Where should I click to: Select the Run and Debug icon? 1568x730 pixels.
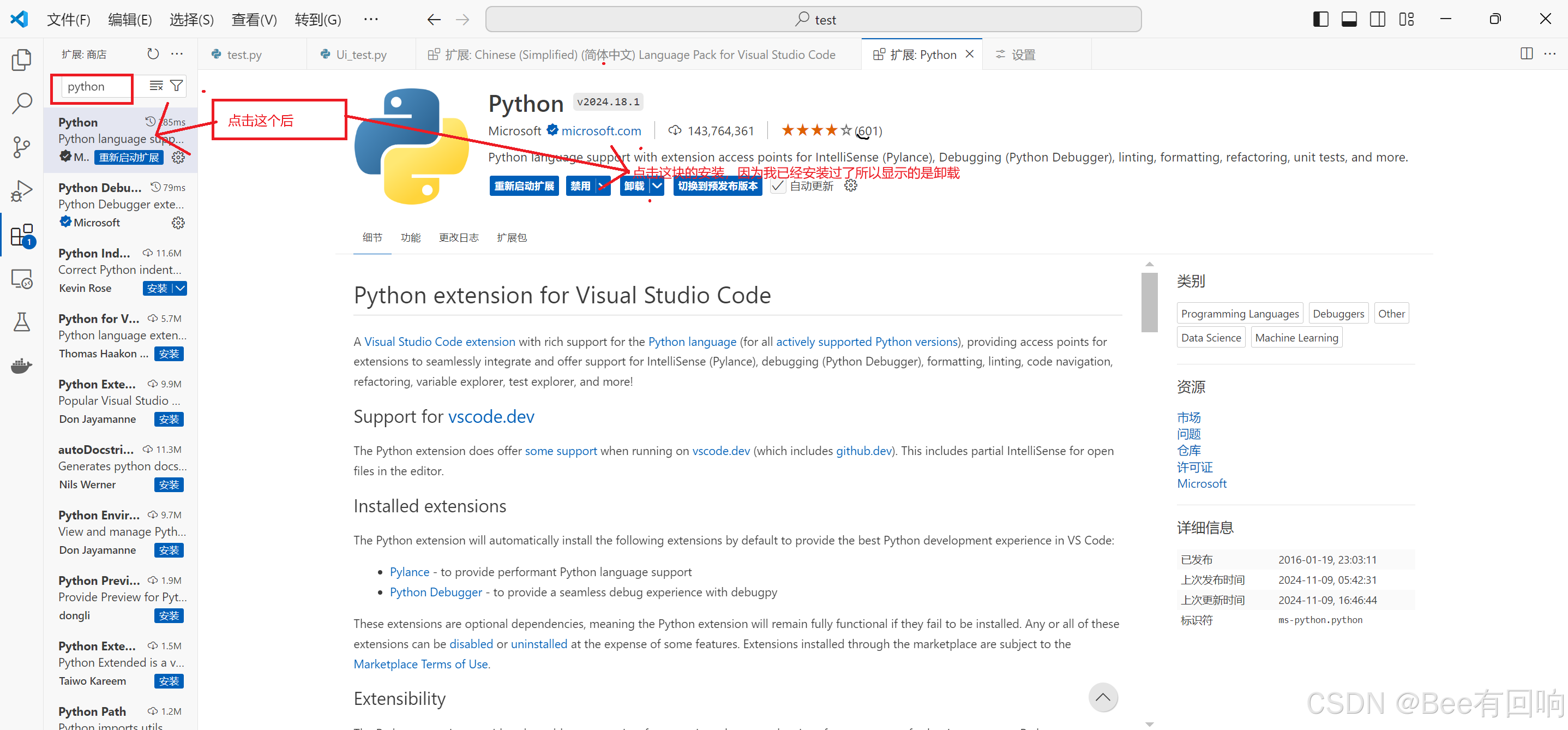click(21, 190)
